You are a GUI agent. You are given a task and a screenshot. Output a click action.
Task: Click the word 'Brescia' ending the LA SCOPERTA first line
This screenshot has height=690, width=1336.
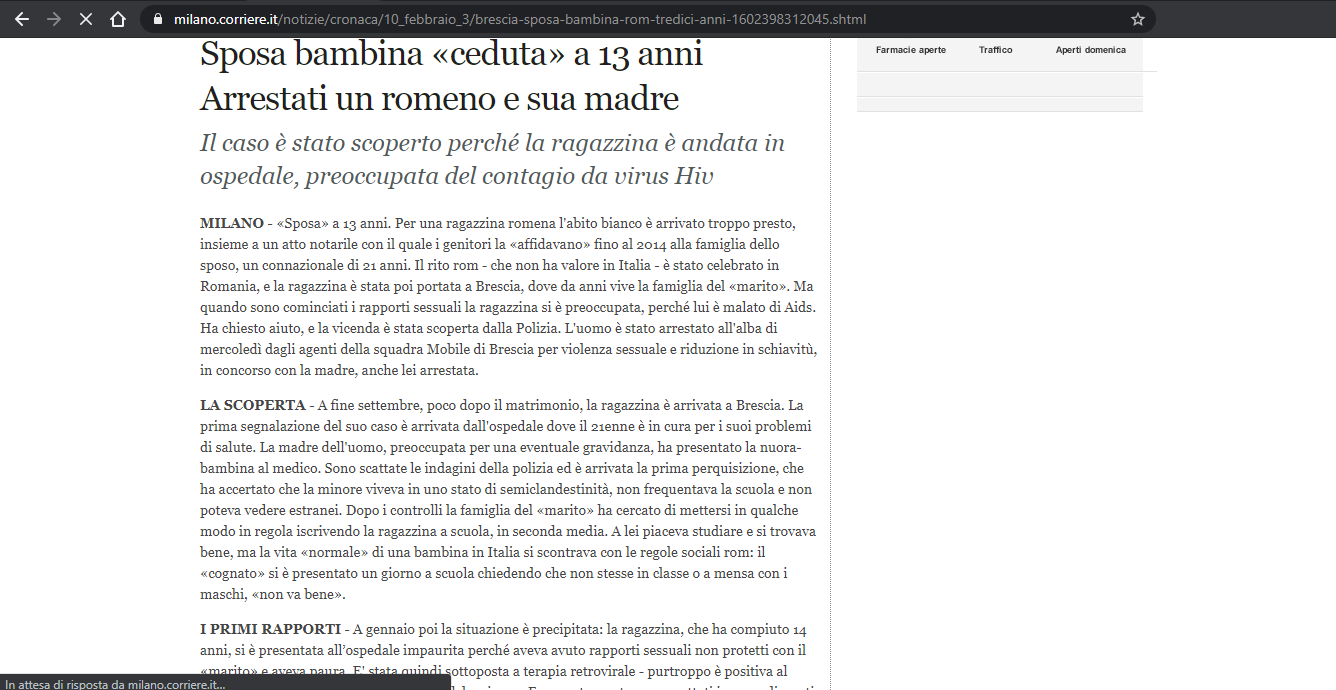pos(760,406)
